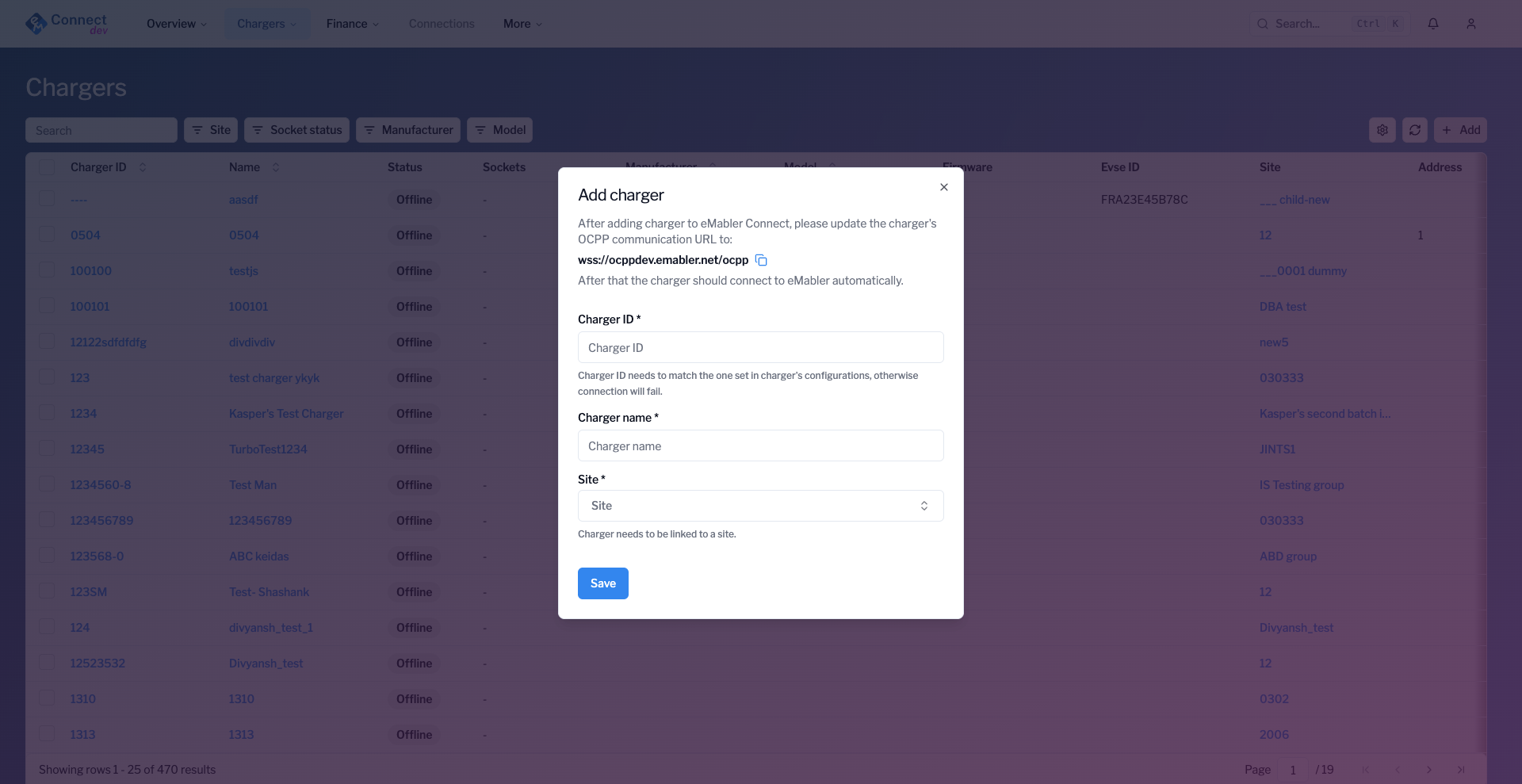Refresh the chargers table
The height and width of the screenshot is (784, 1522).
point(1415,129)
